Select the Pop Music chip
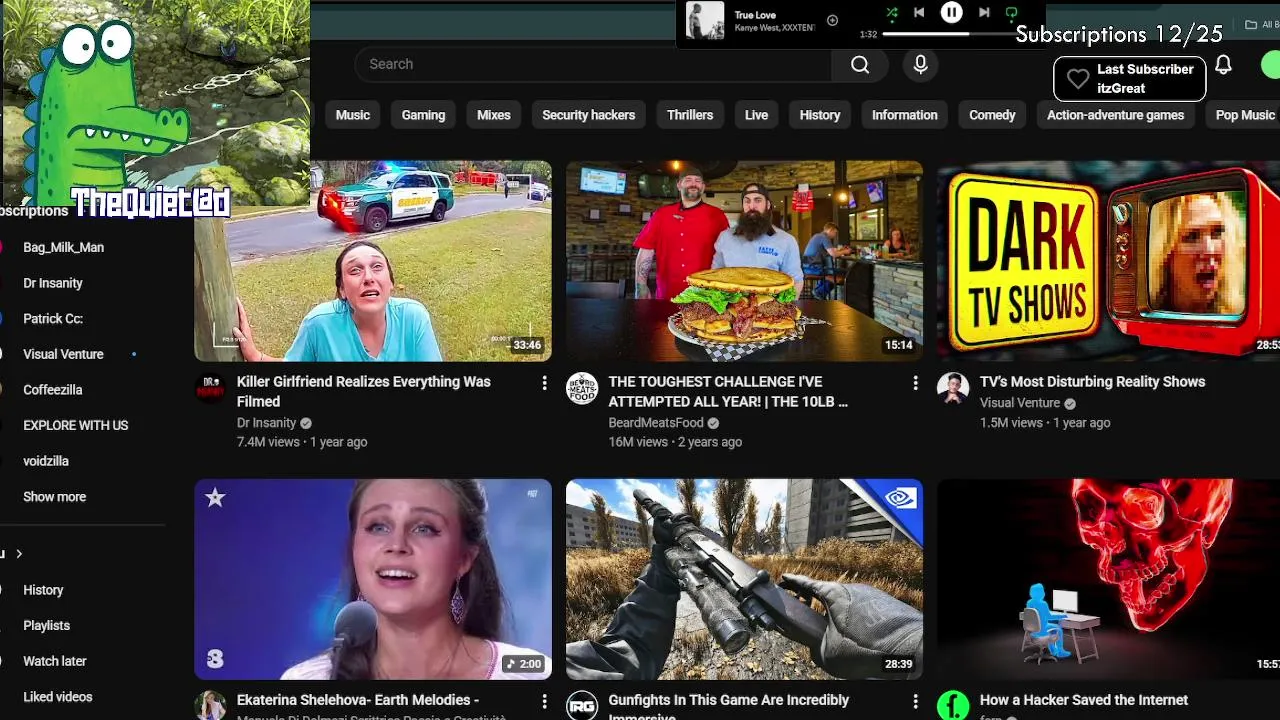 coord(1243,115)
